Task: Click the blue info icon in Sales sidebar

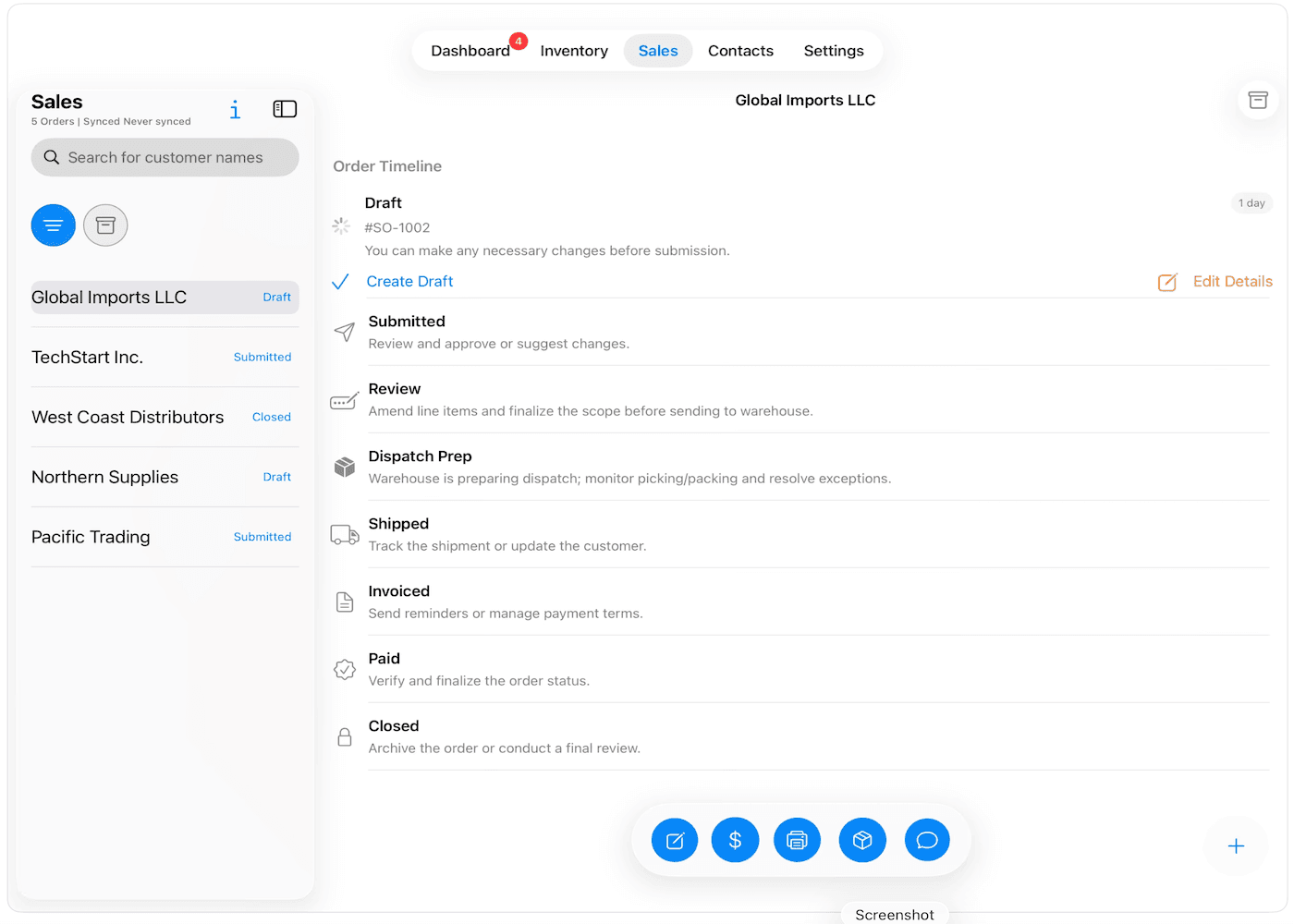Action: point(235,110)
